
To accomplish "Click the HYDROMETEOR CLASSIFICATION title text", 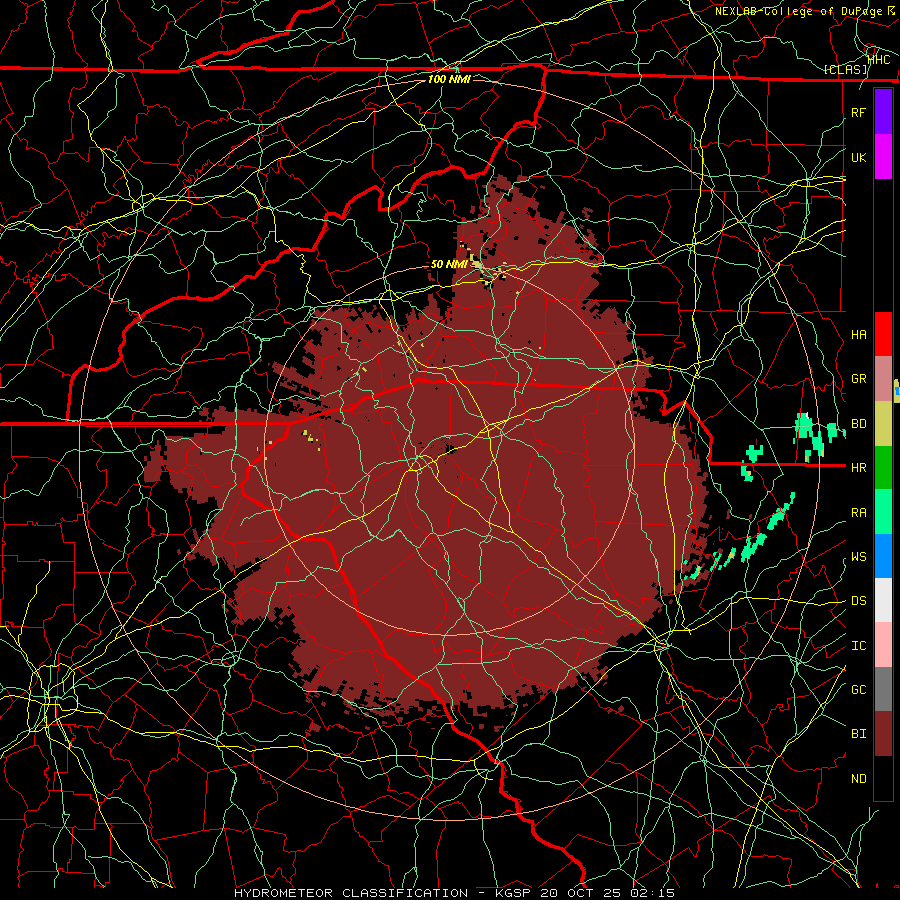I will click(x=351, y=893).
